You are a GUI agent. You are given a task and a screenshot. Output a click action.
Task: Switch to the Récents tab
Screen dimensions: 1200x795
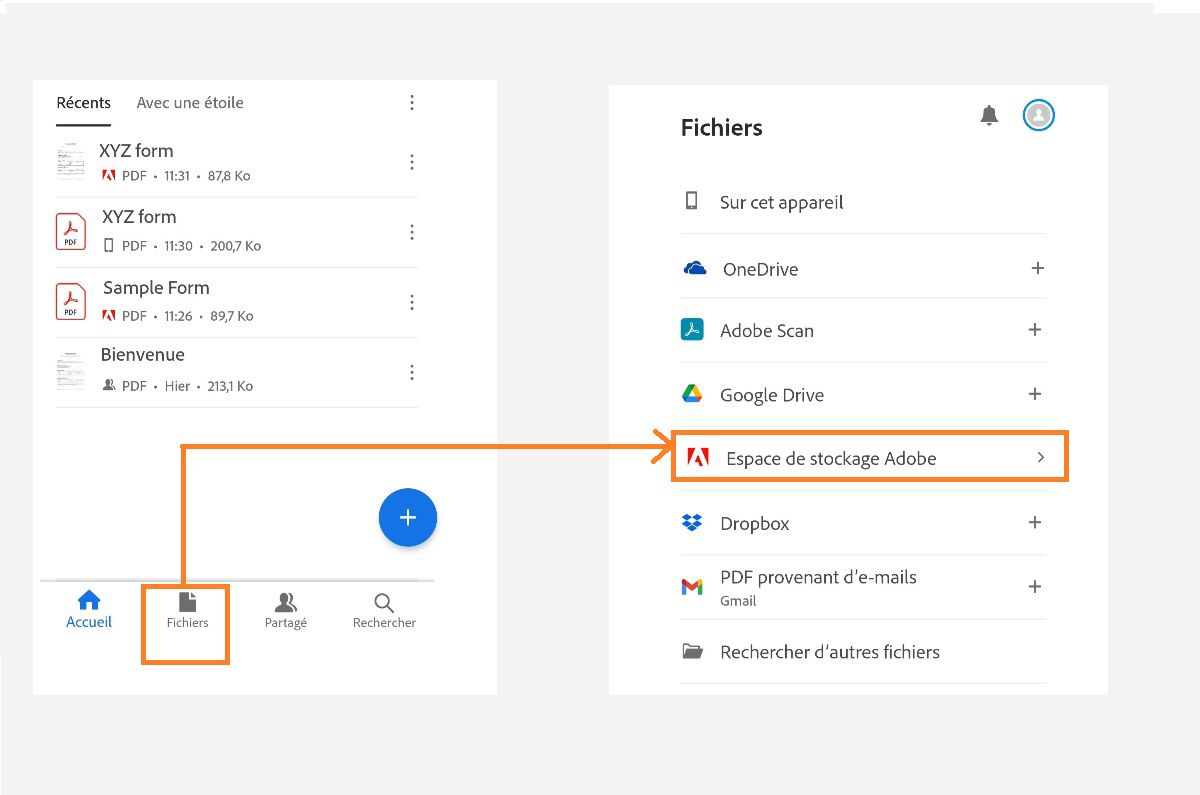point(84,103)
